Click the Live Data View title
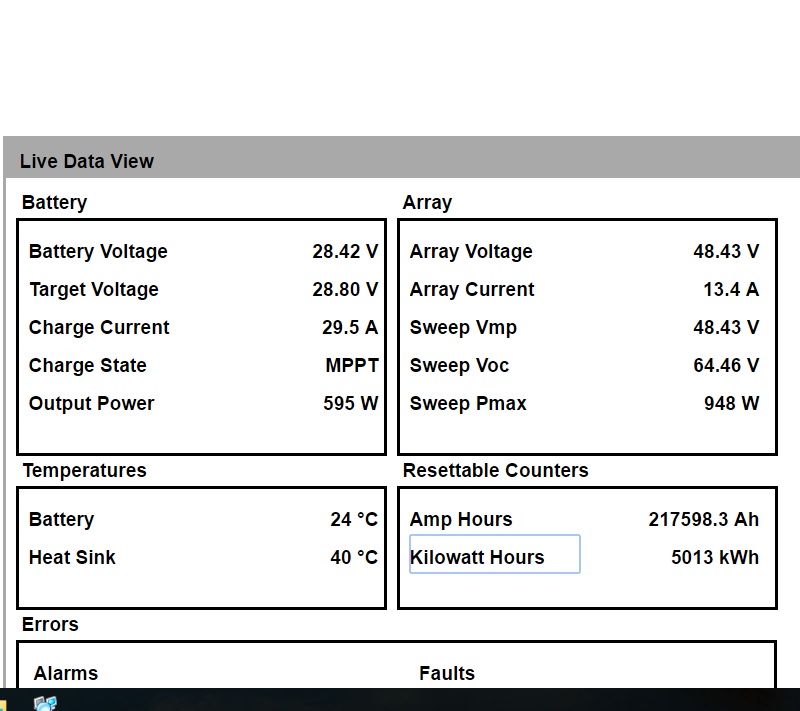Image resolution: width=800 pixels, height=711 pixels. pos(87,162)
